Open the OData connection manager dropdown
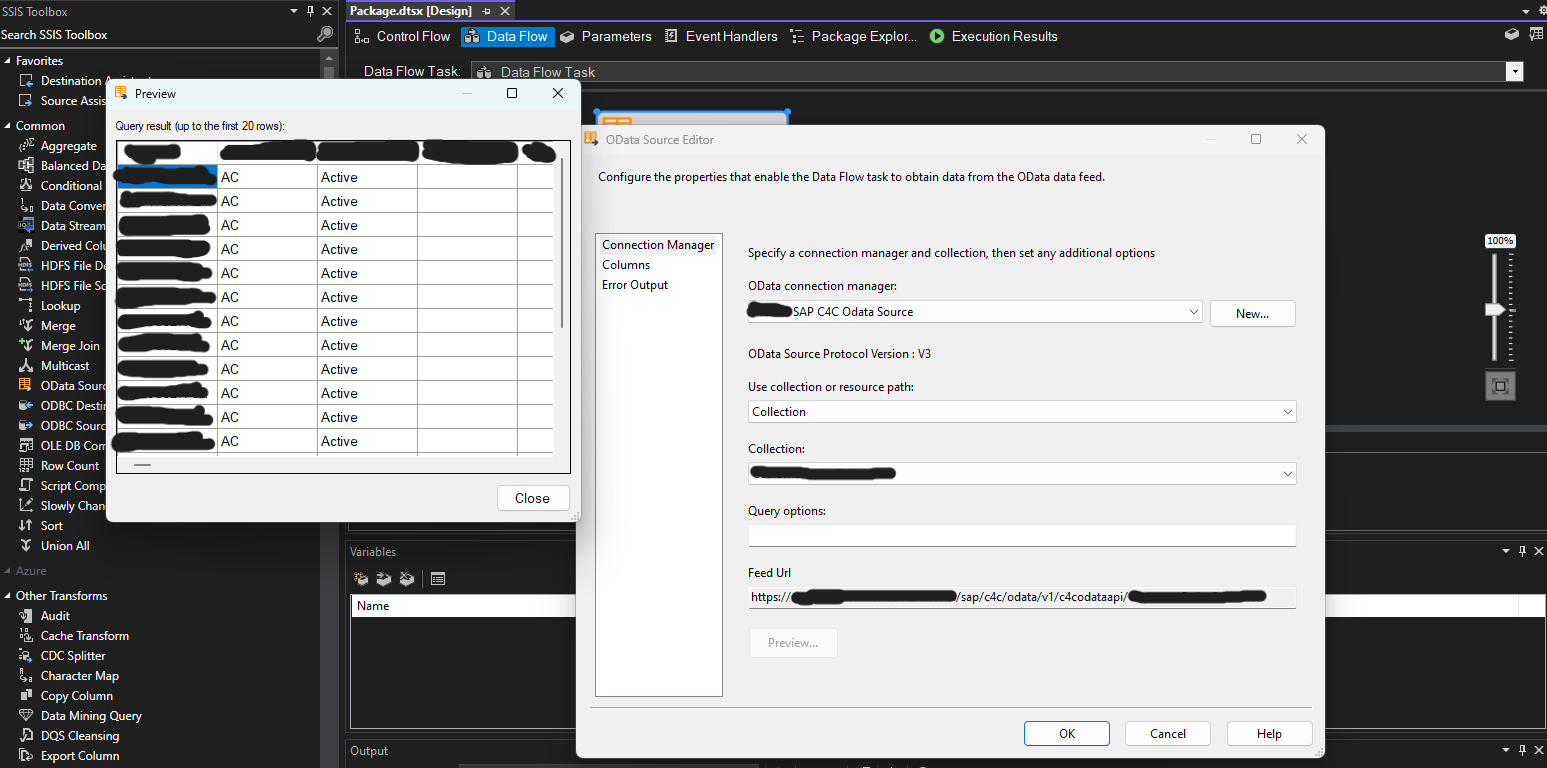This screenshot has width=1547, height=768. 1194,312
